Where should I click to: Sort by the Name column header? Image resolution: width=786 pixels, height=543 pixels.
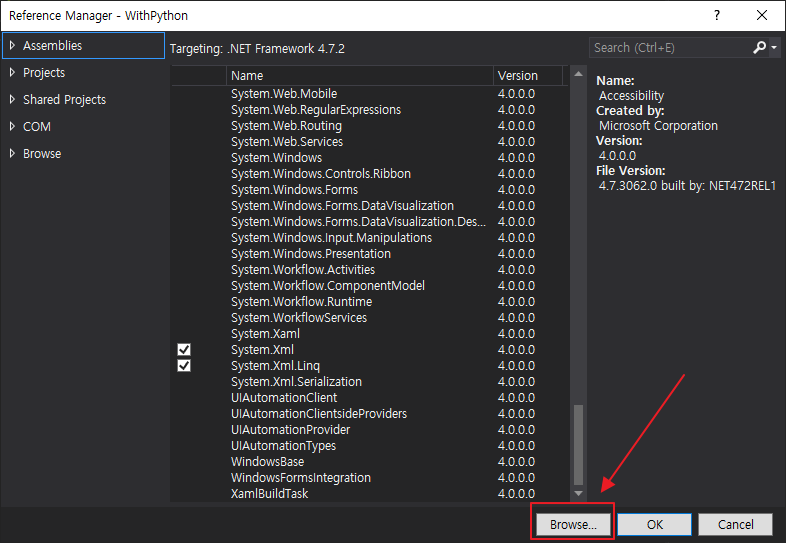coord(359,76)
